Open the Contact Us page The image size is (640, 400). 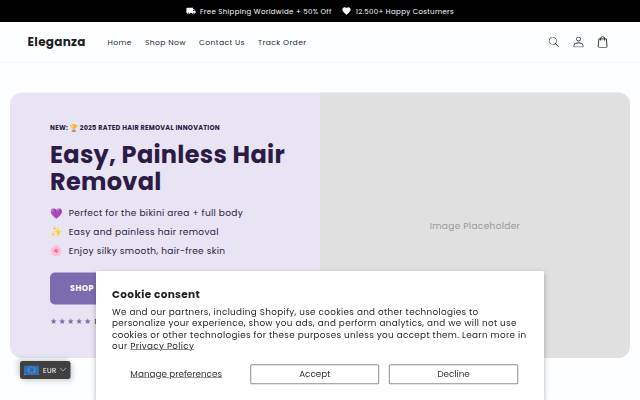click(x=222, y=42)
